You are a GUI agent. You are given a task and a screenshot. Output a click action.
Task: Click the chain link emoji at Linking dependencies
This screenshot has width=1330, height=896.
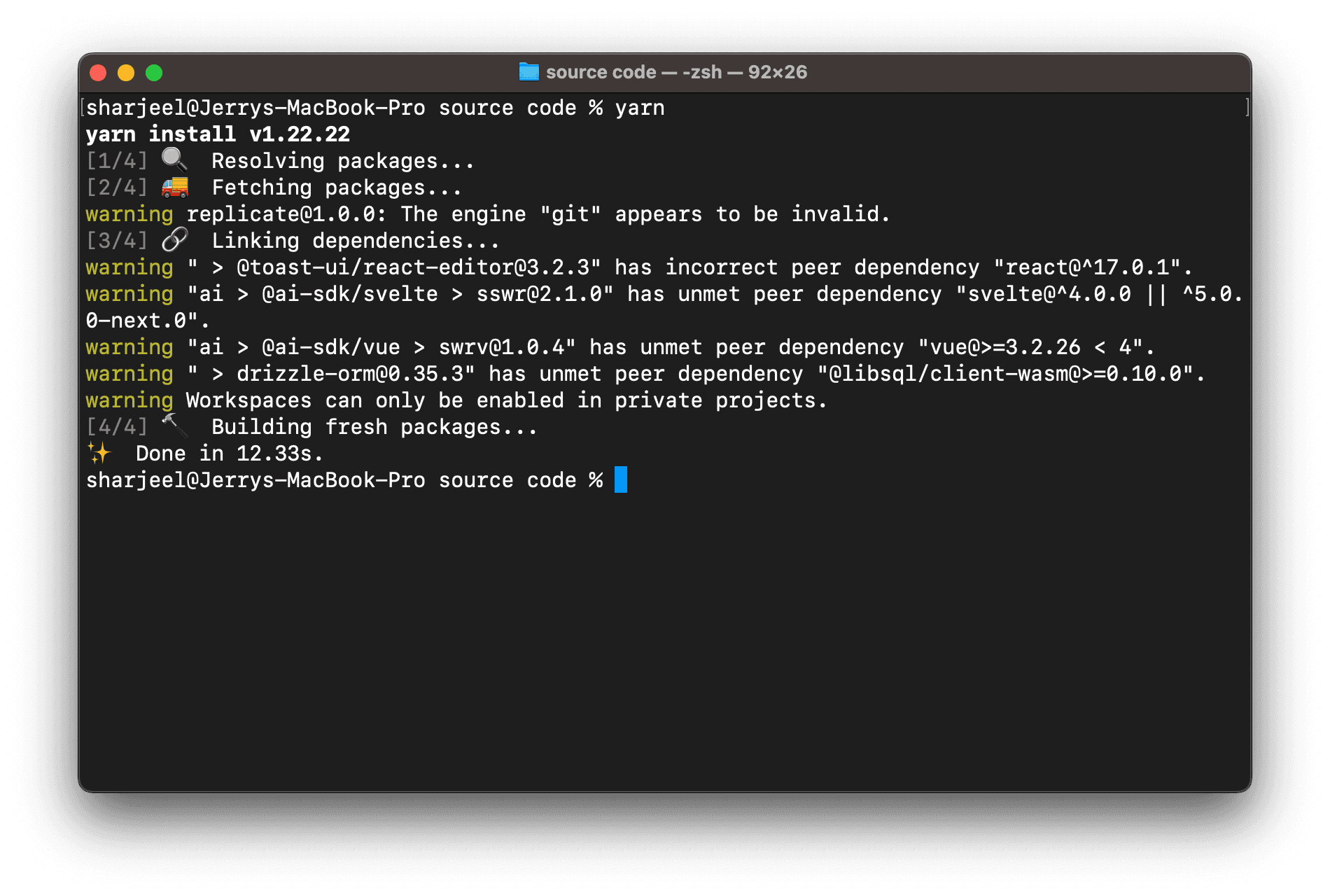coord(174,240)
